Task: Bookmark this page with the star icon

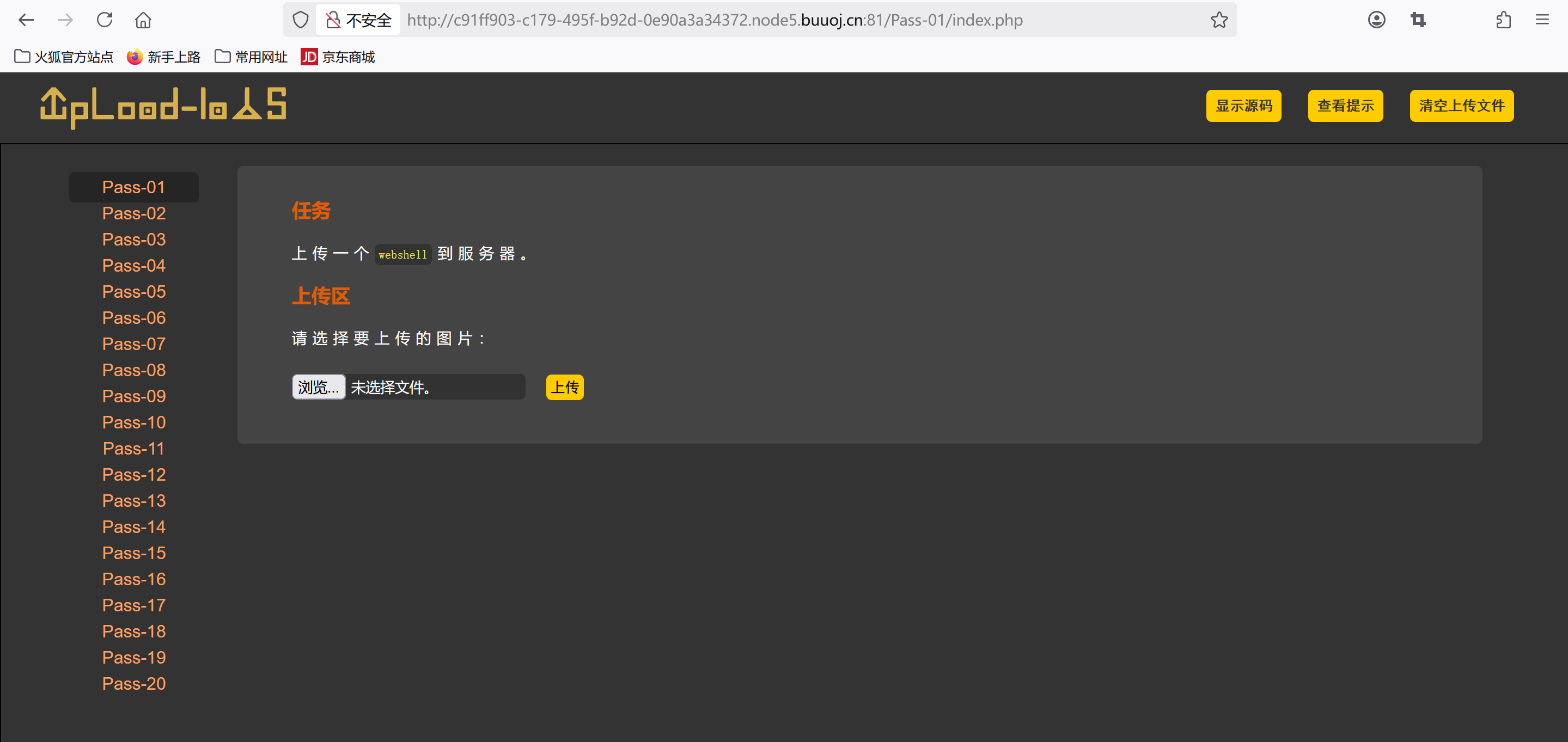Action: (1218, 20)
